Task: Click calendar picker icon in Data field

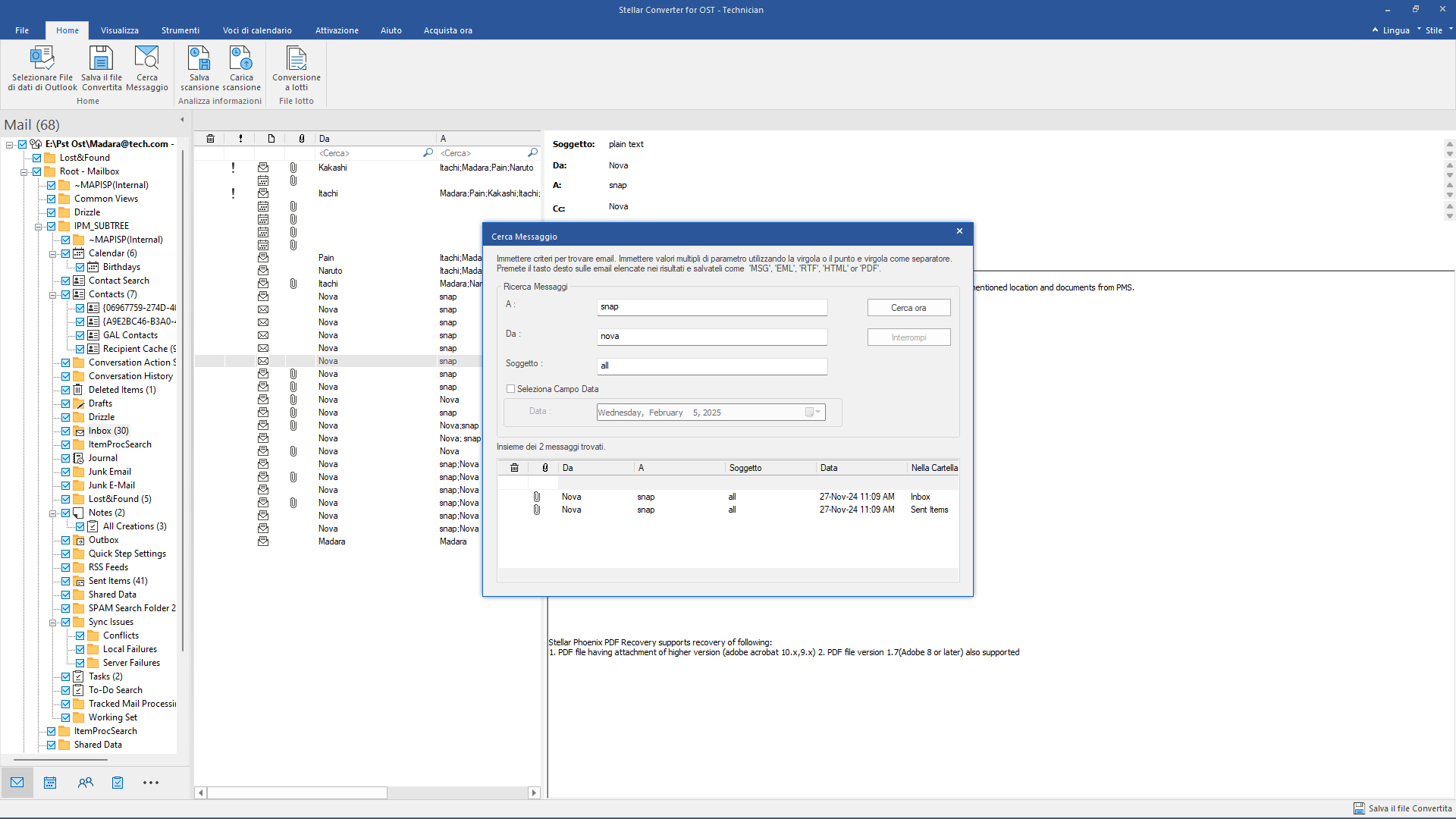Action: pos(813,413)
